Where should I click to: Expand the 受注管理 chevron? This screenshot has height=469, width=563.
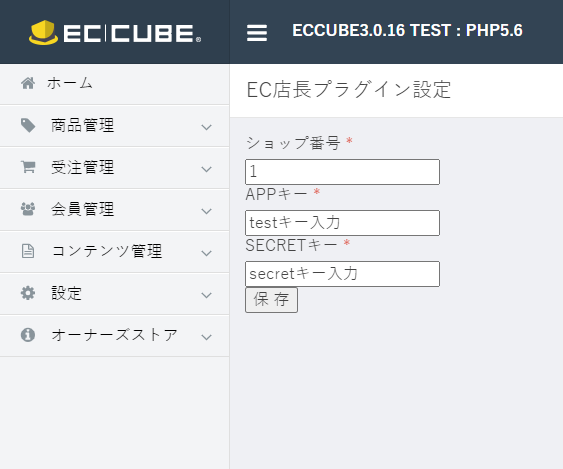click(206, 169)
